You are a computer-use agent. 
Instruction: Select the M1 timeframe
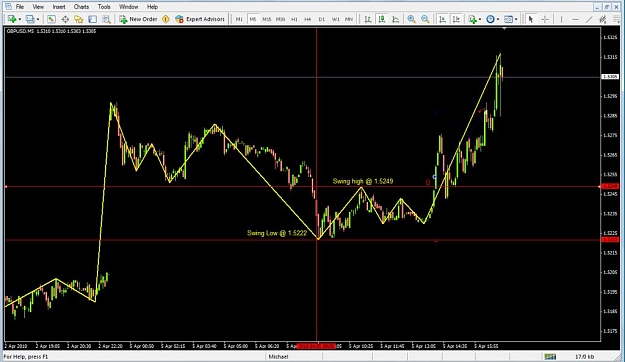[239, 19]
